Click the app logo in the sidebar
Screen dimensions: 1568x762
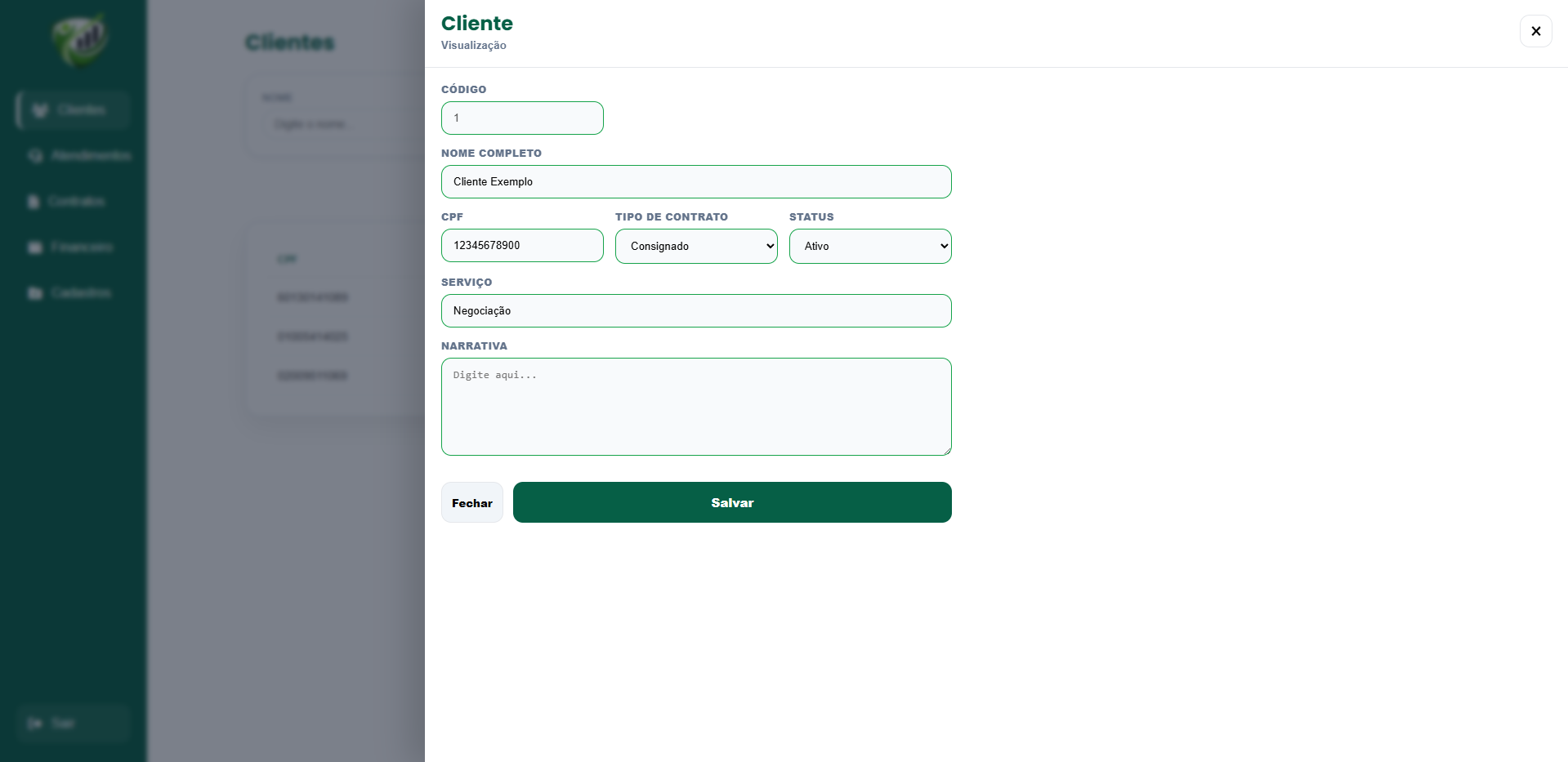79,39
